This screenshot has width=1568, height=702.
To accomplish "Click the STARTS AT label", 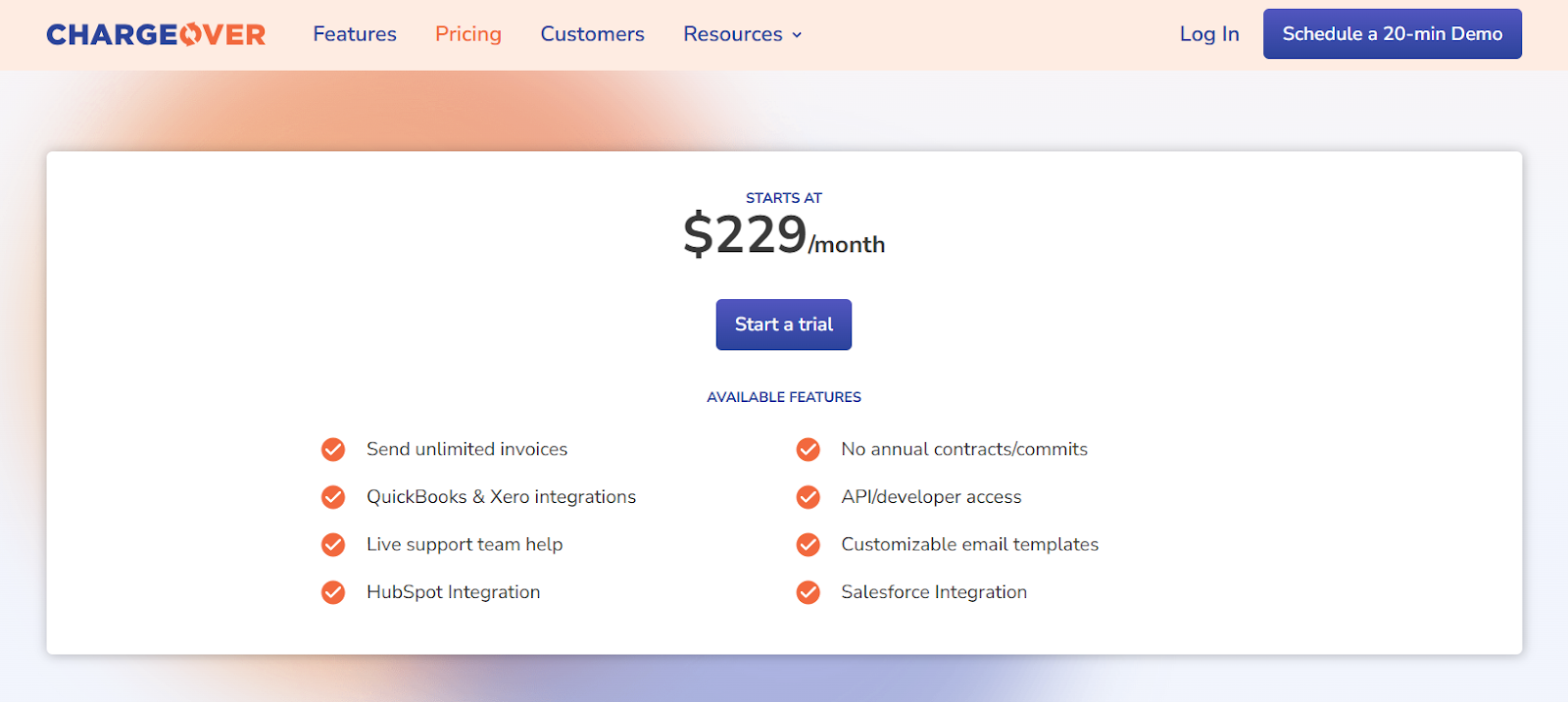I will [x=784, y=198].
